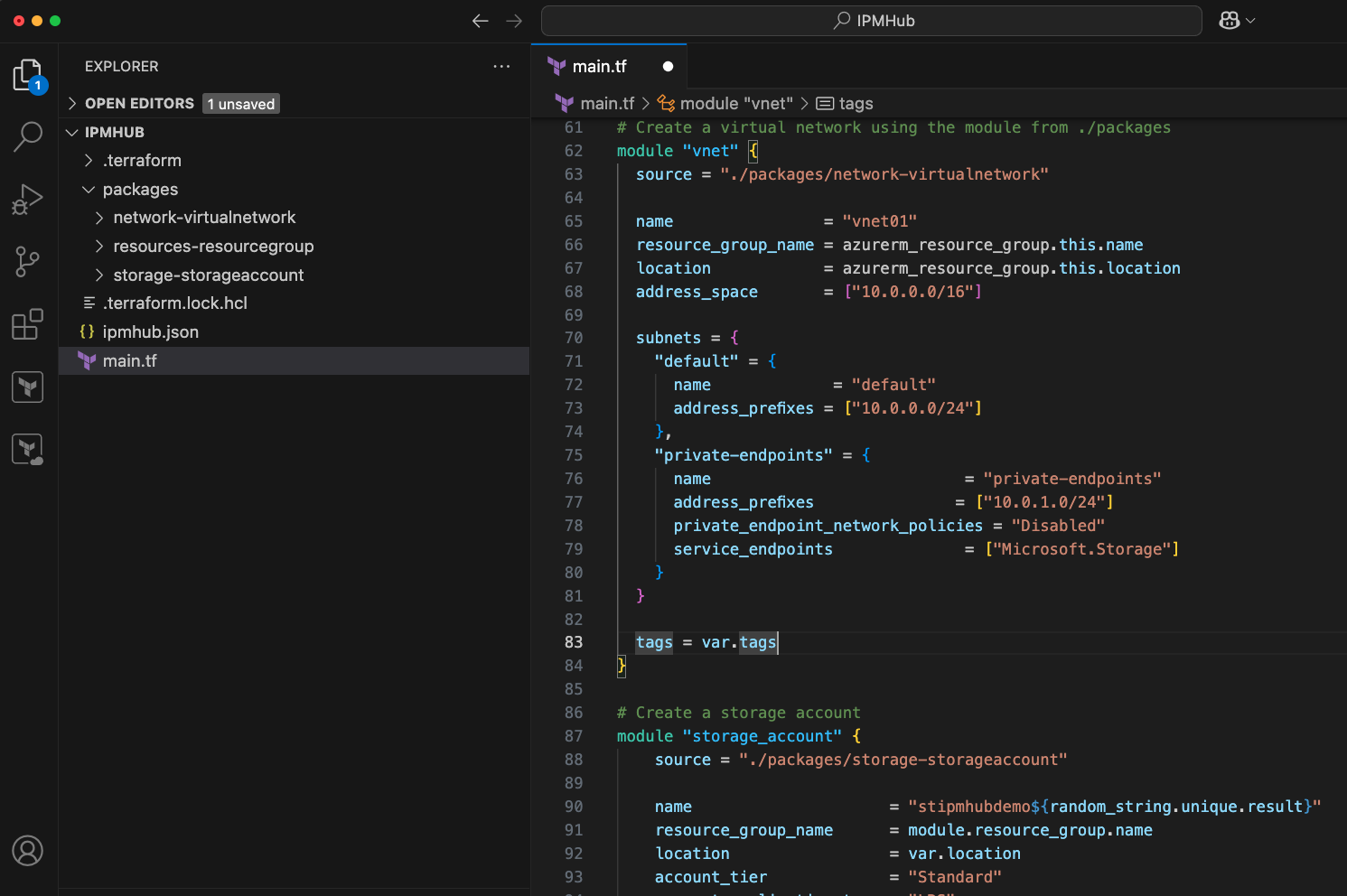Click the Terraform icon on main.tf tab
Screen dimensions: 1347x896
pos(557,66)
